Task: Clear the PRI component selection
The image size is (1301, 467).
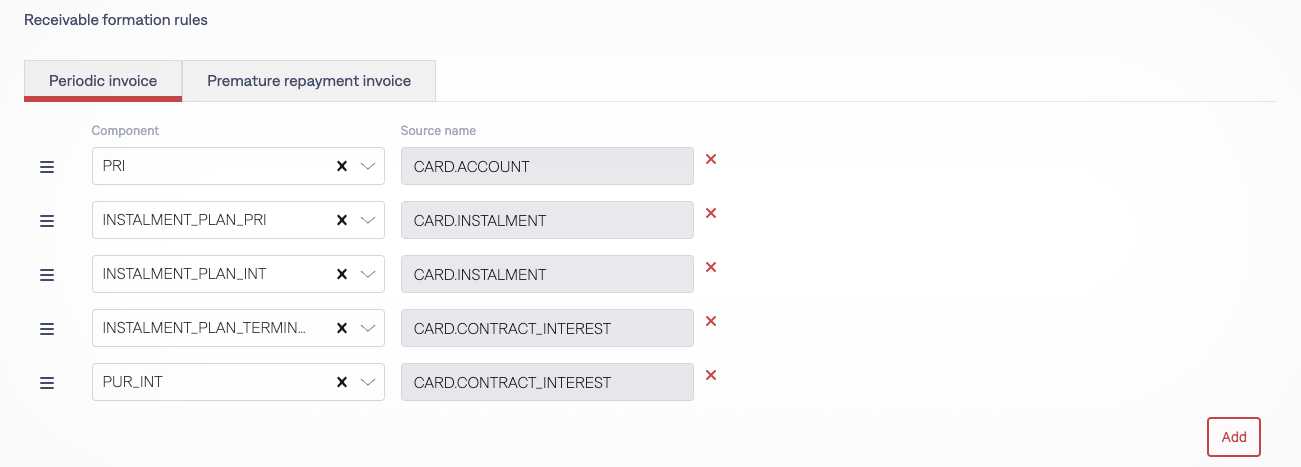Action: point(341,167)
